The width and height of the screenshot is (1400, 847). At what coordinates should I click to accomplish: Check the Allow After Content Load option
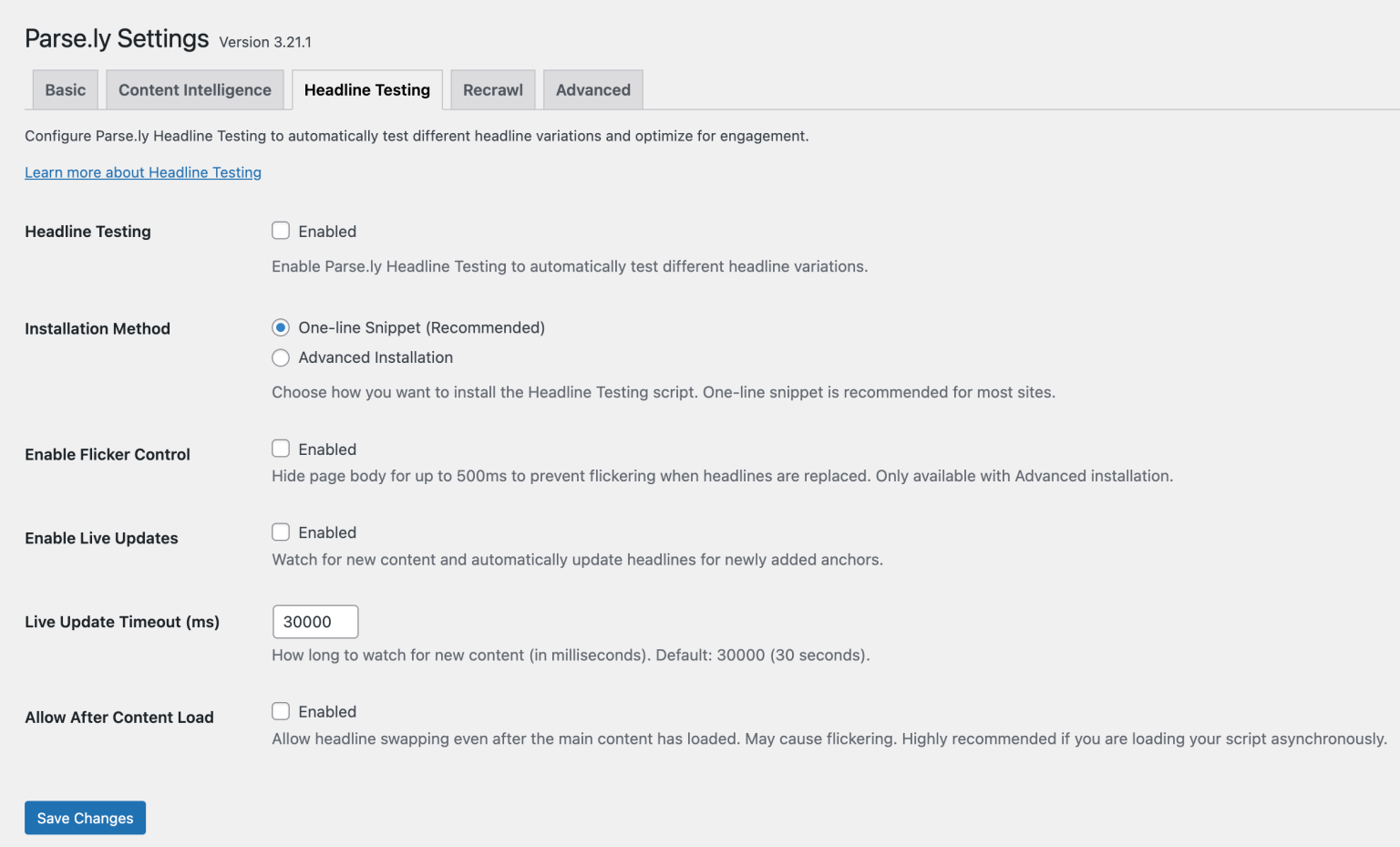[281, 711]
